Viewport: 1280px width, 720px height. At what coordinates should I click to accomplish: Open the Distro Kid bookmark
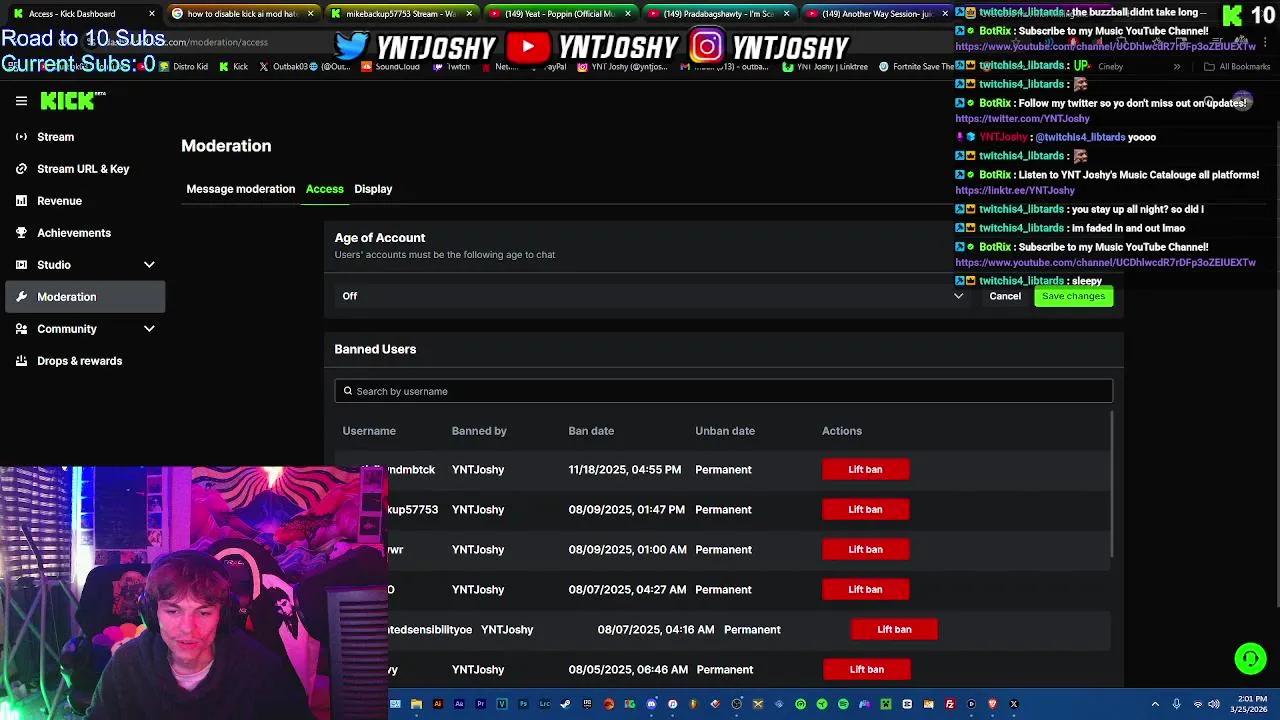[x=183, y=67]
